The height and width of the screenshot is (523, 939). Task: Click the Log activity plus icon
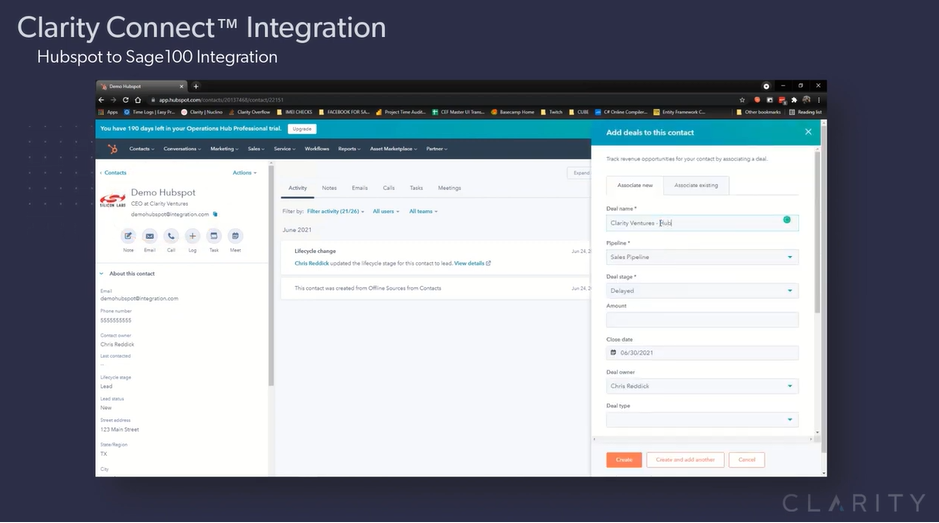click(192, 236)
